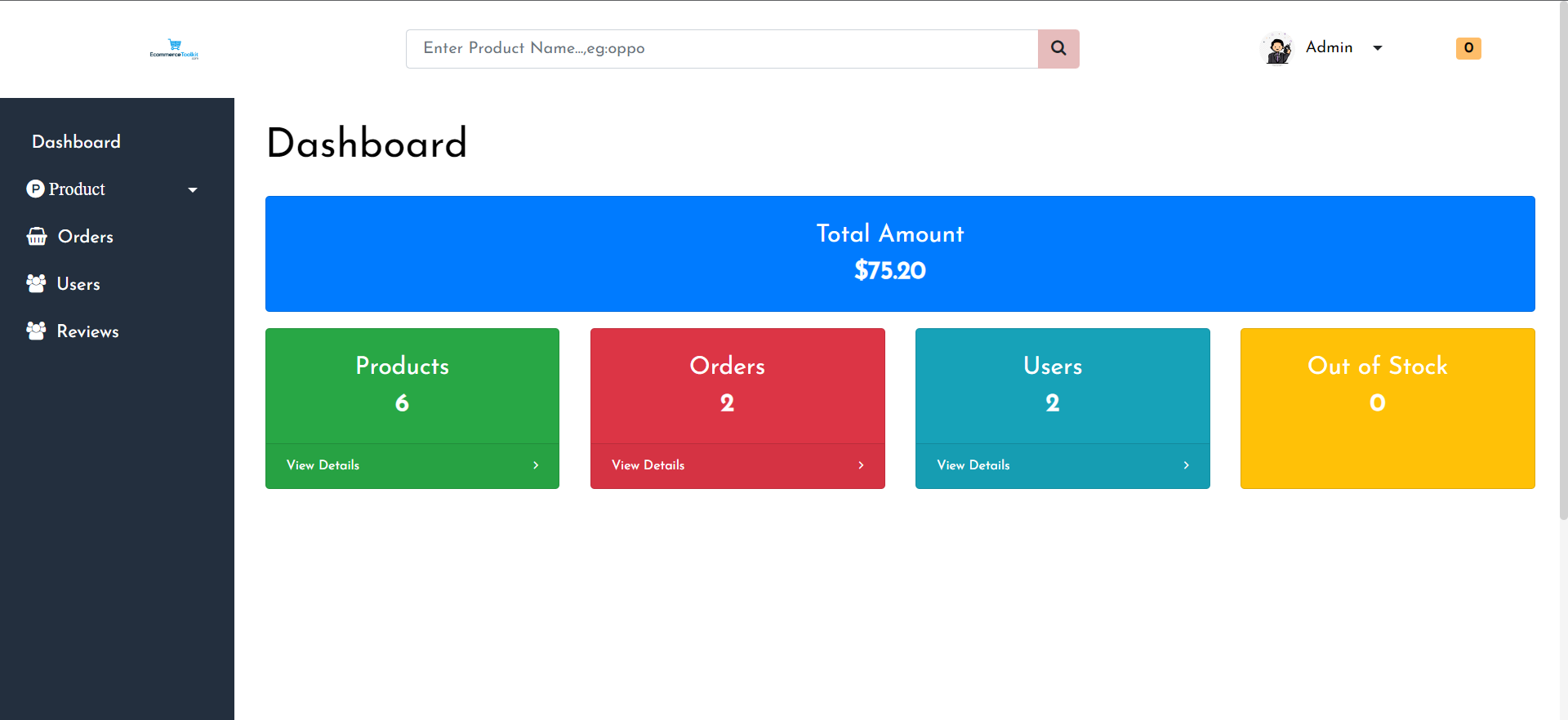1568x720 pixels.
Task: Click the arrow icon on Products View Details
Action: tap(536, 465)
